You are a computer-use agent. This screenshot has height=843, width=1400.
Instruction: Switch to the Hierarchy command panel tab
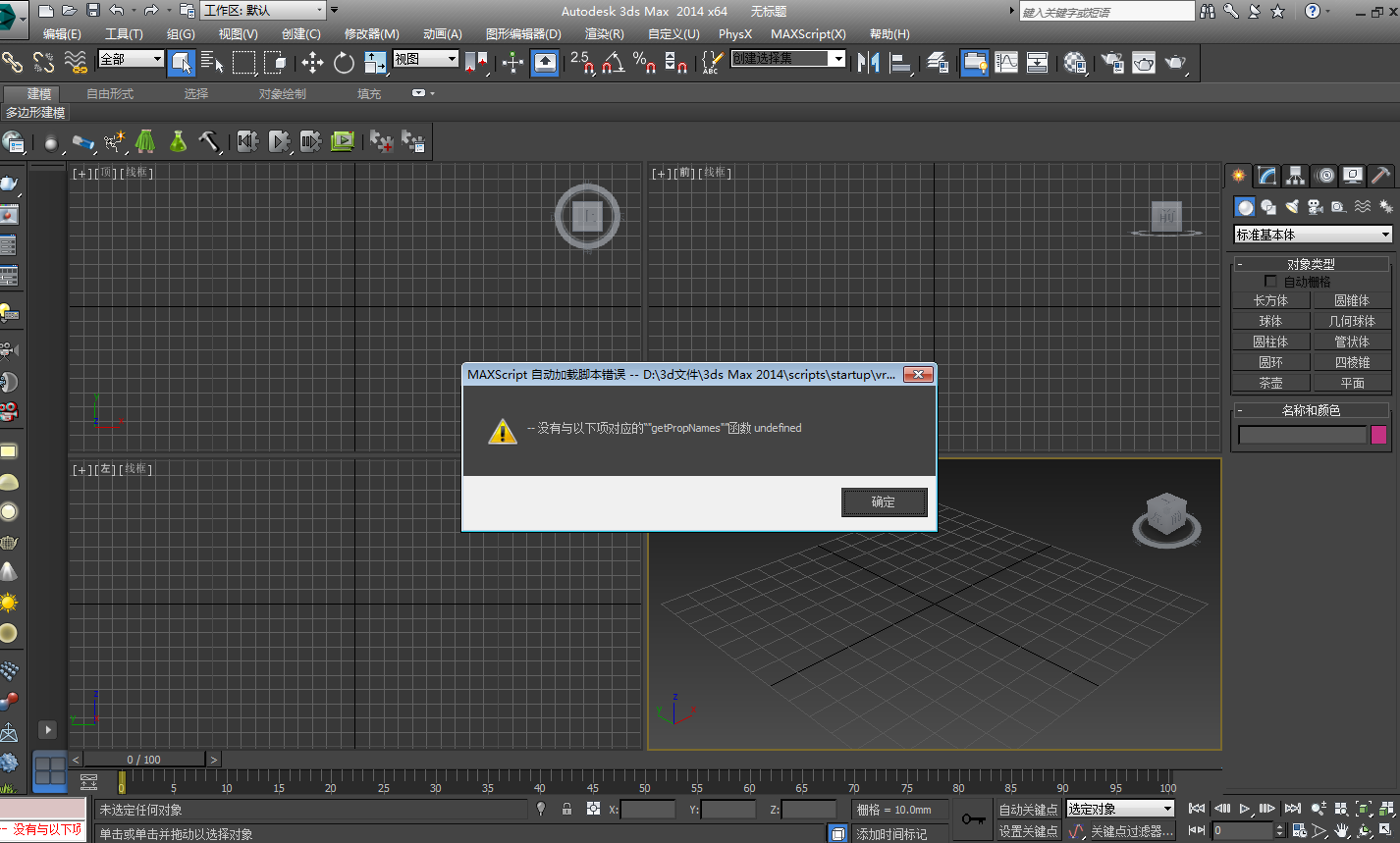tap(1296, 176)
